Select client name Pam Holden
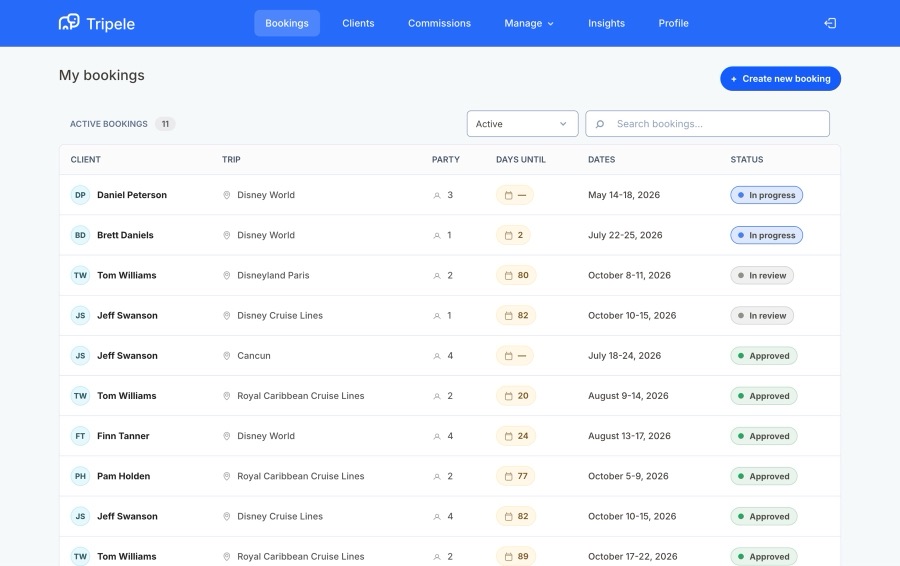This screenshot has height=566, width=900. 123,476
